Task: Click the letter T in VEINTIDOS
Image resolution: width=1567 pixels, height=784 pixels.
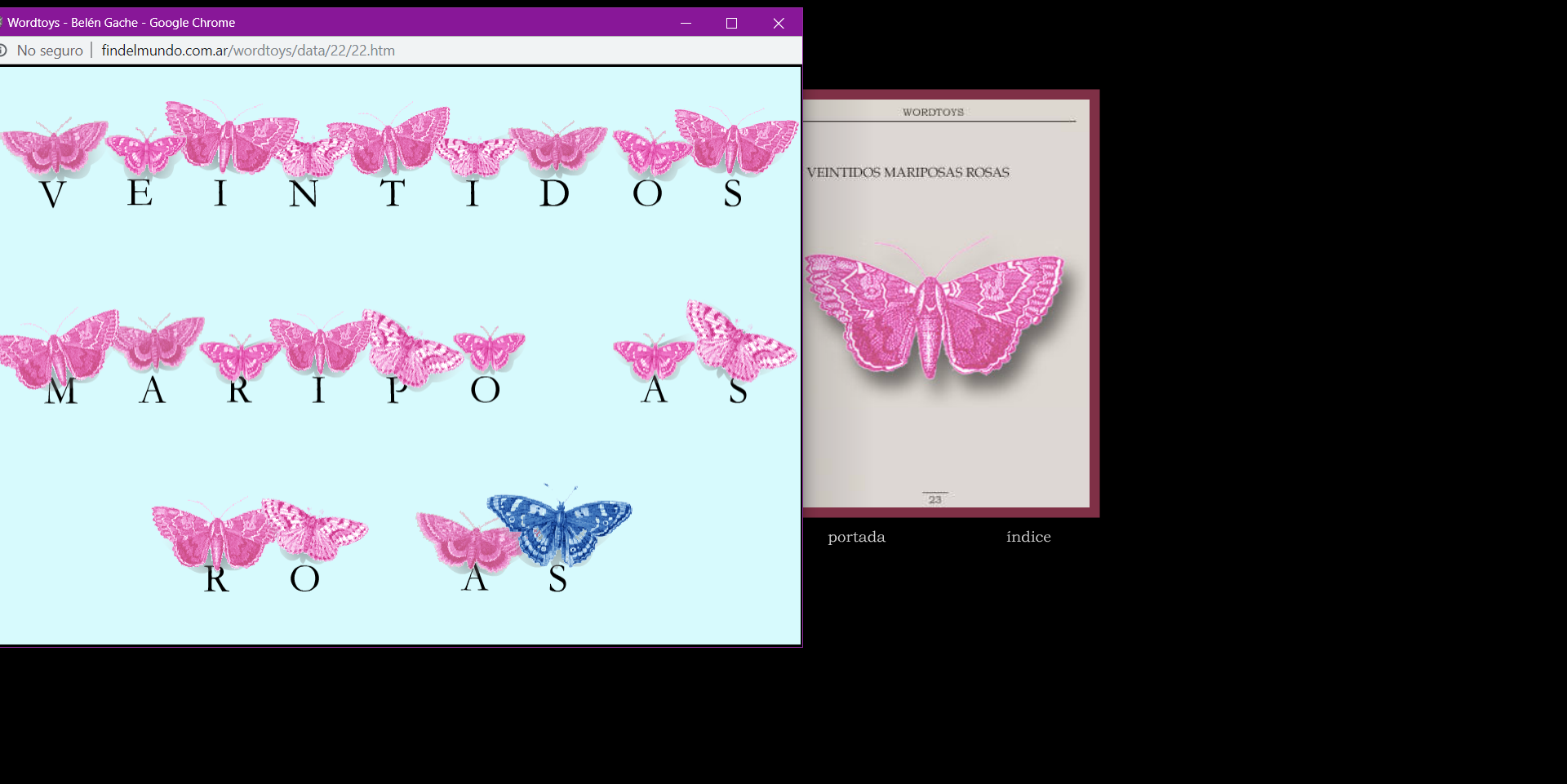Action: pos(393,193)
